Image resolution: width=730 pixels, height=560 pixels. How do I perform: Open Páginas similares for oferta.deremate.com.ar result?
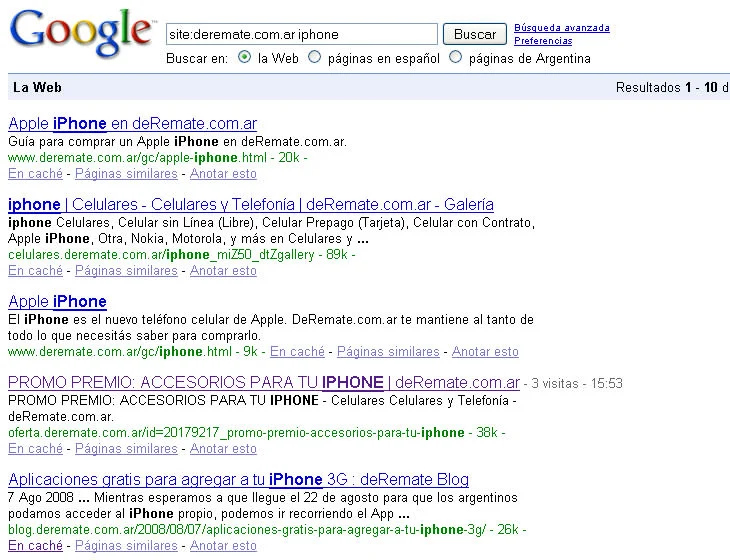coord(126,448)
